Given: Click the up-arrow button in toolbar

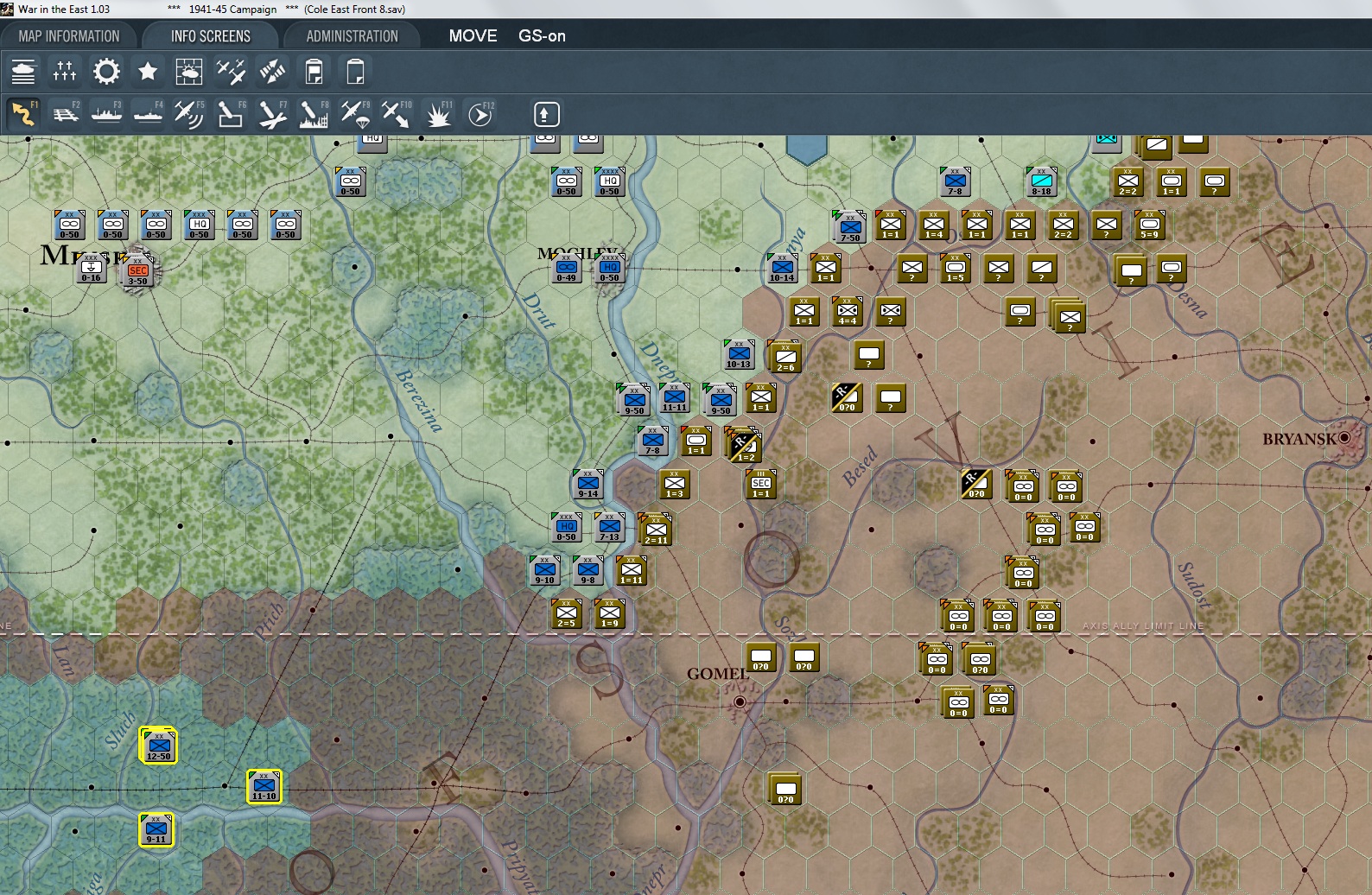Looking at the screenshot, I should pyautogui.click(x=546, y=114).
